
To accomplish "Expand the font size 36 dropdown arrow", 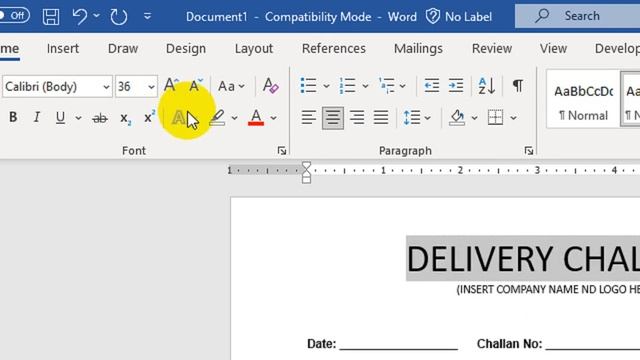I will click(x=151, y=87).
